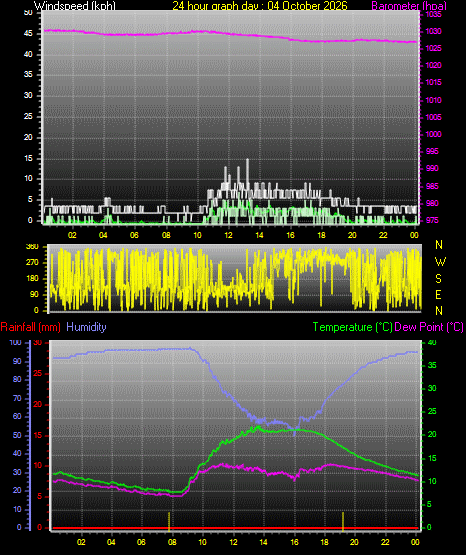Click the 975 barometer scale value

pos(432,220)
